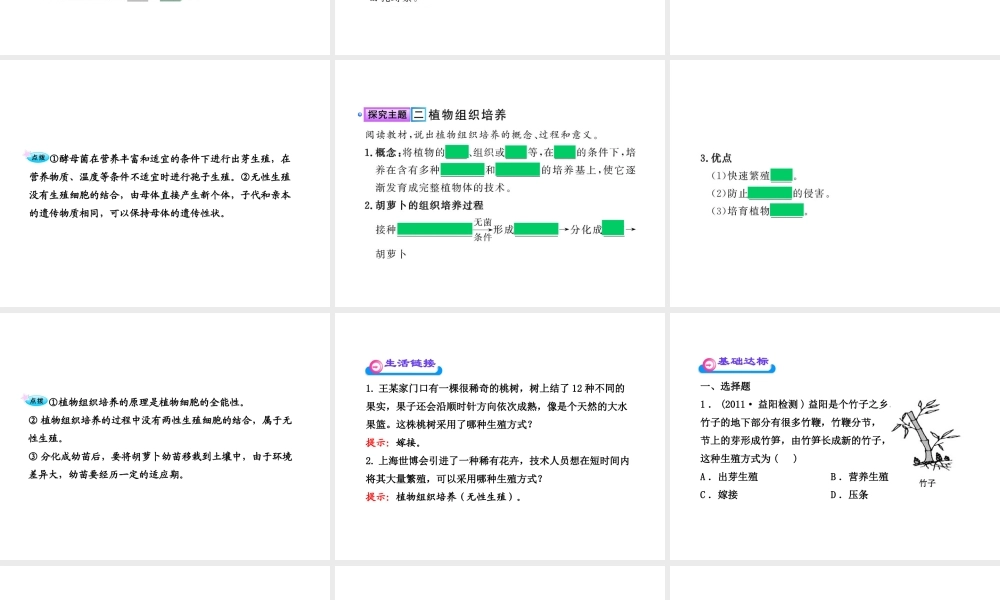This screenshot has height=600, width=1000.
Task: Choose option D. 压条
Action: 849,494
